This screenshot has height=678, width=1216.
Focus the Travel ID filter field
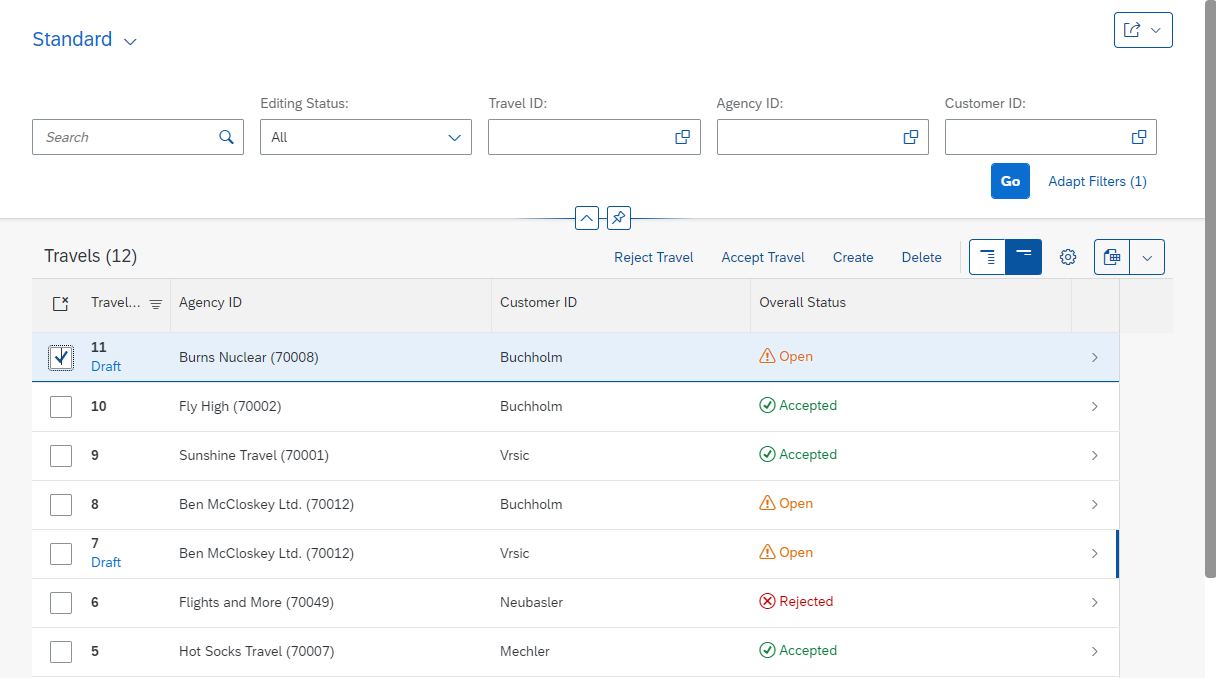tap(594, 137)
